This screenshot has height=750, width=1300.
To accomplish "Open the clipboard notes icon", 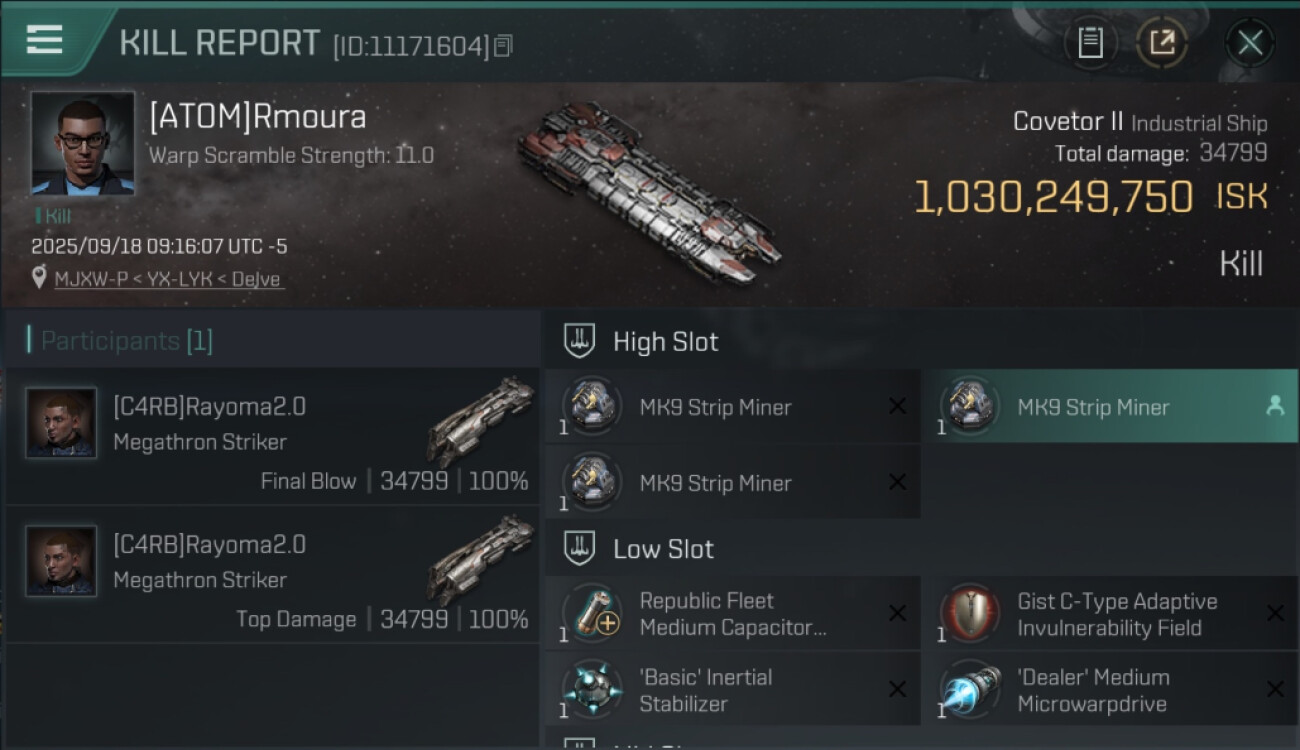I will [x=1090, y=42].
